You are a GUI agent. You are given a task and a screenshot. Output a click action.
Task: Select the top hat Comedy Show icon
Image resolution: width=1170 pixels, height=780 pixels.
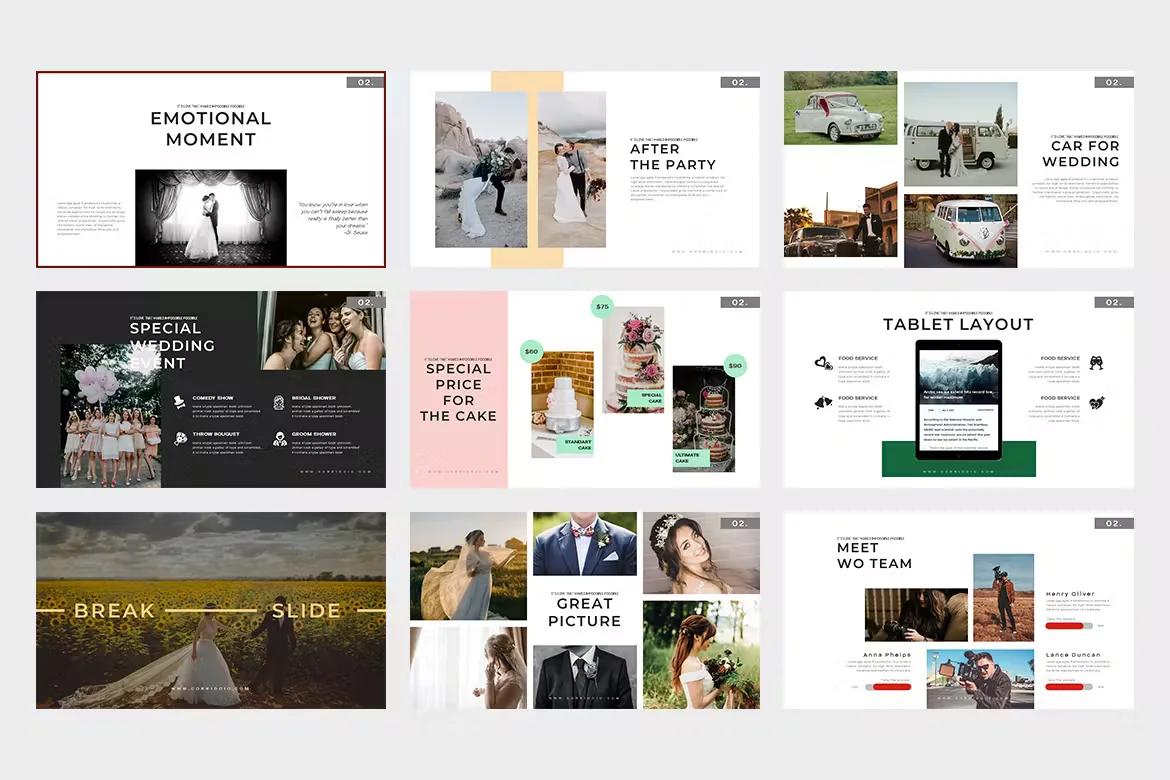180,400
